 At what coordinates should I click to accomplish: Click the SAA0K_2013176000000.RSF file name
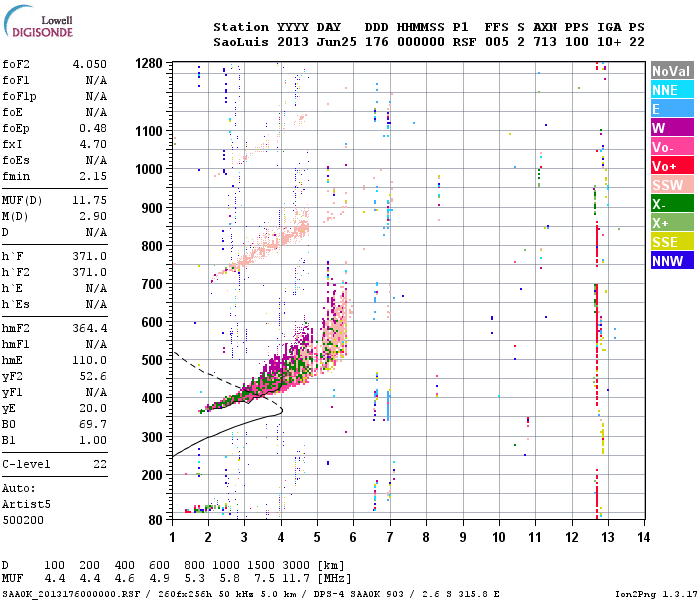[x=71, y=594]
